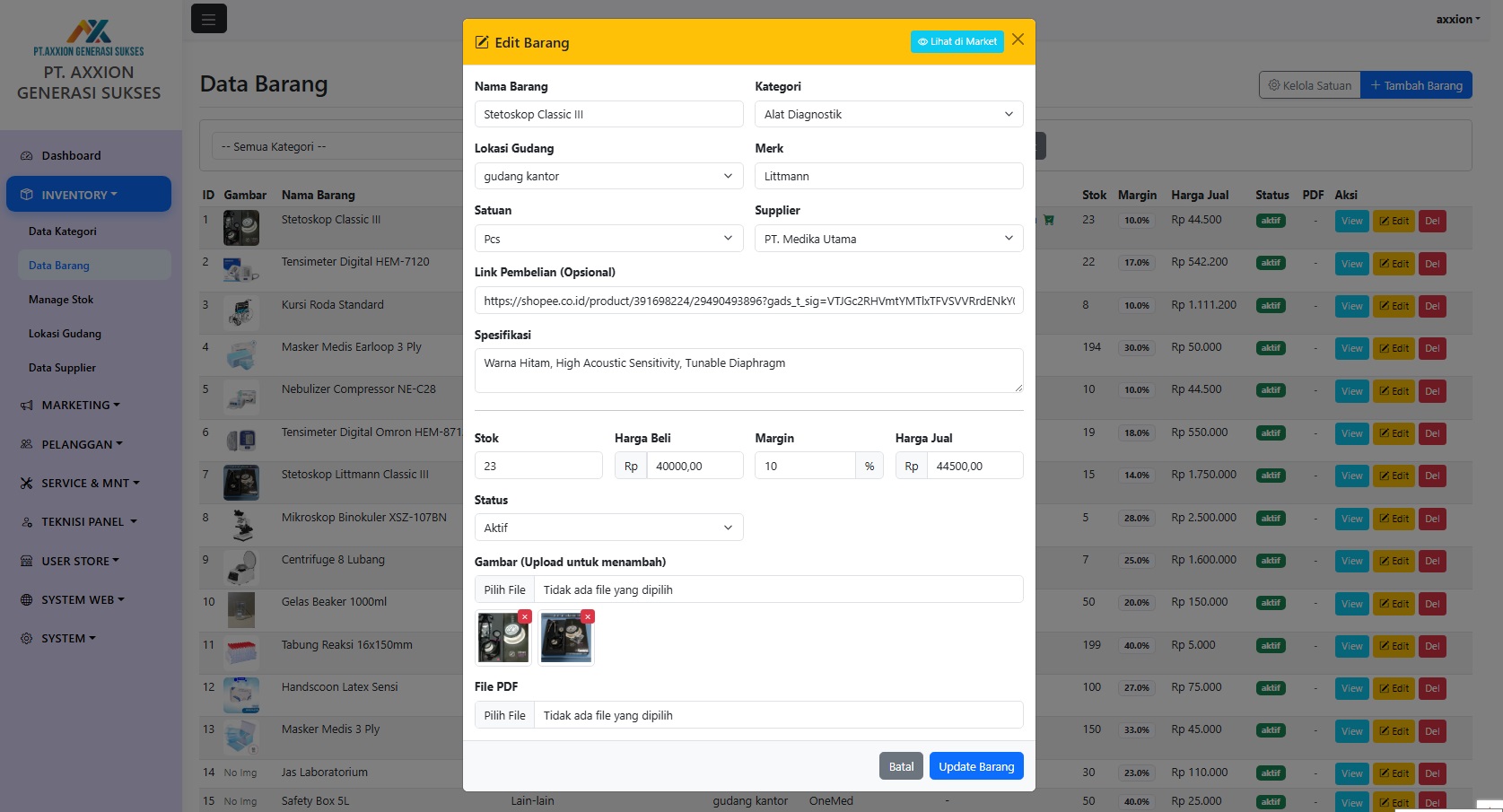Open Data Supplier in sidebar
Screen dimensions: 1503x812
(93, 367)
